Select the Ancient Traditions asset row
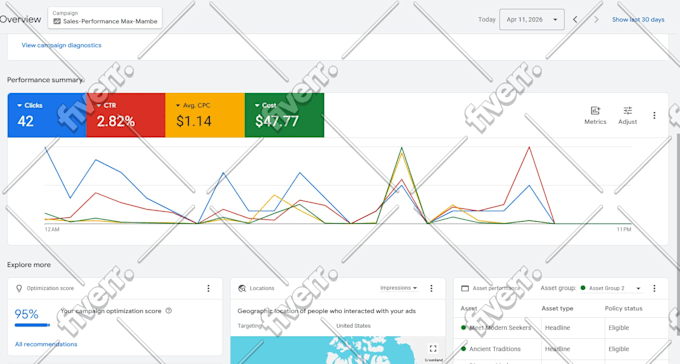Screen dimensions: 680x364 click(561, 349)
